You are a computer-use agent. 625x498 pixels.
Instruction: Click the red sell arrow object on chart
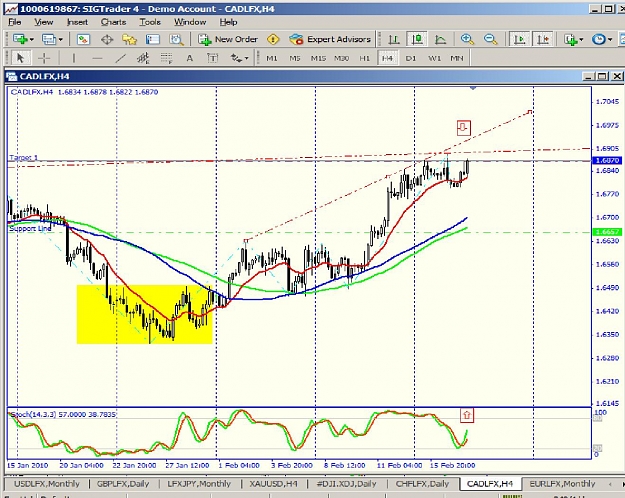(463, 128)
